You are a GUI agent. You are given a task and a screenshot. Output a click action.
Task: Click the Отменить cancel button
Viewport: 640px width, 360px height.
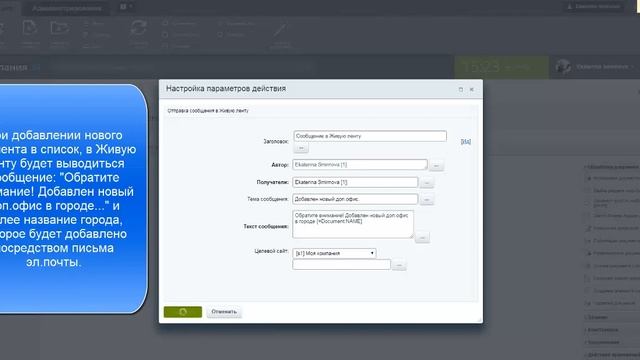point(224,312)
